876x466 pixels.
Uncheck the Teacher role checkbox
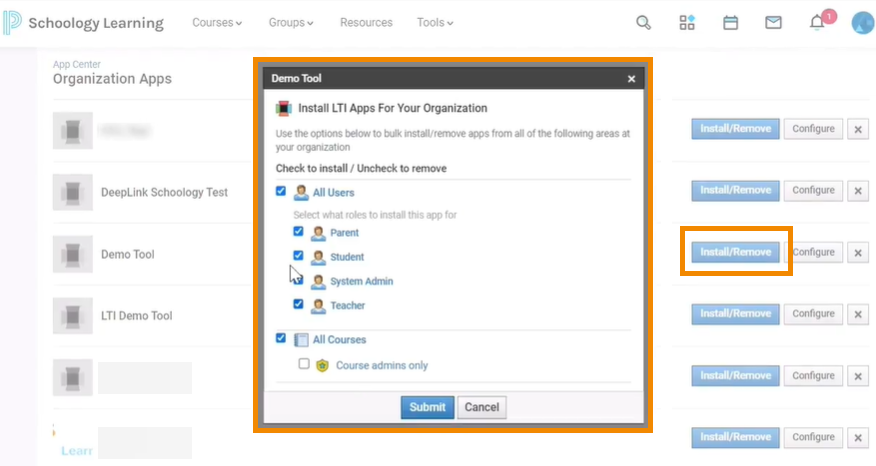pyautogui.click(x=298, y=304)
